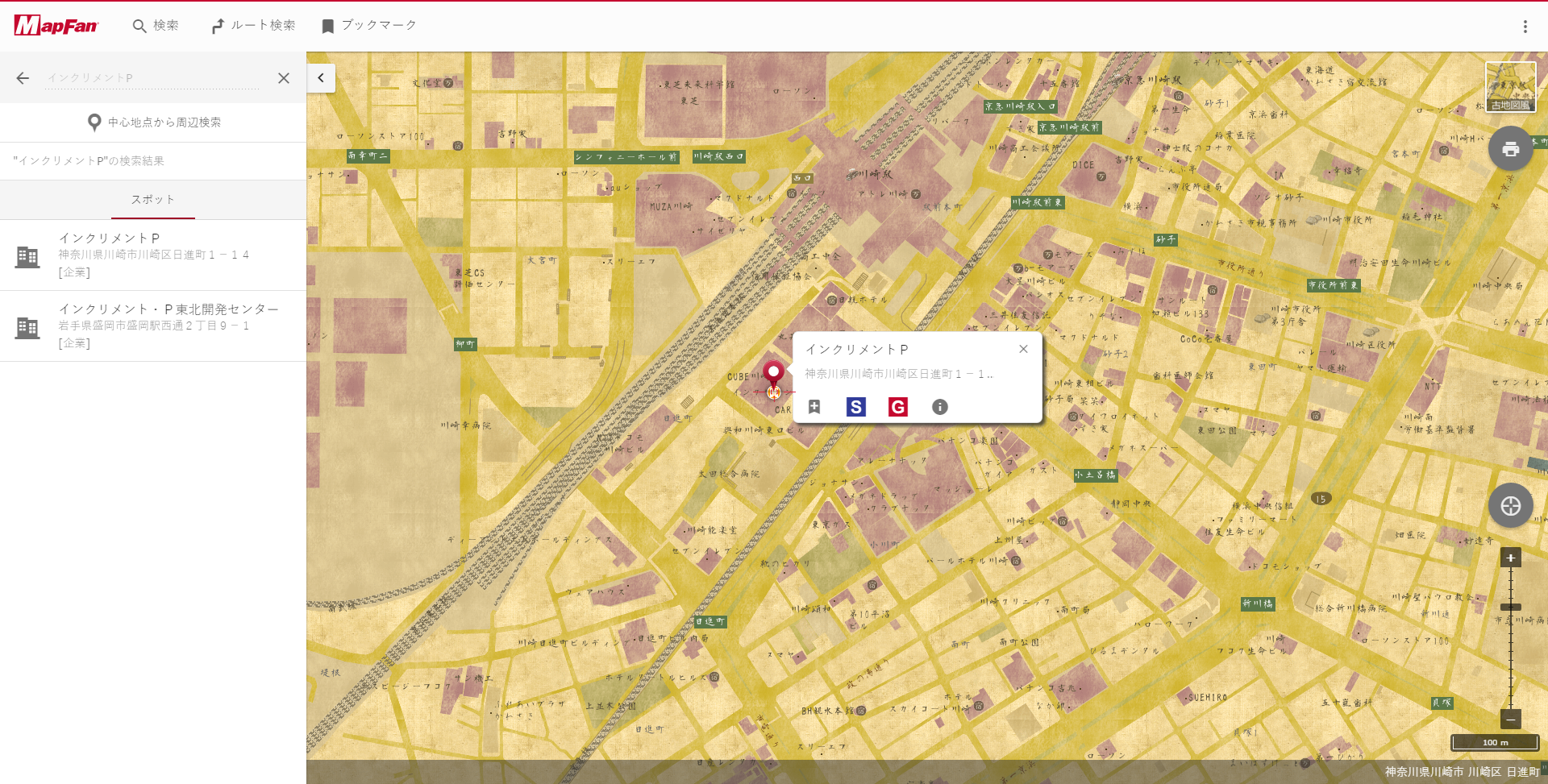This screenshot has width=1548, height=784.
Task: Click the MUZA川崎 label on map
Action: 671,206
